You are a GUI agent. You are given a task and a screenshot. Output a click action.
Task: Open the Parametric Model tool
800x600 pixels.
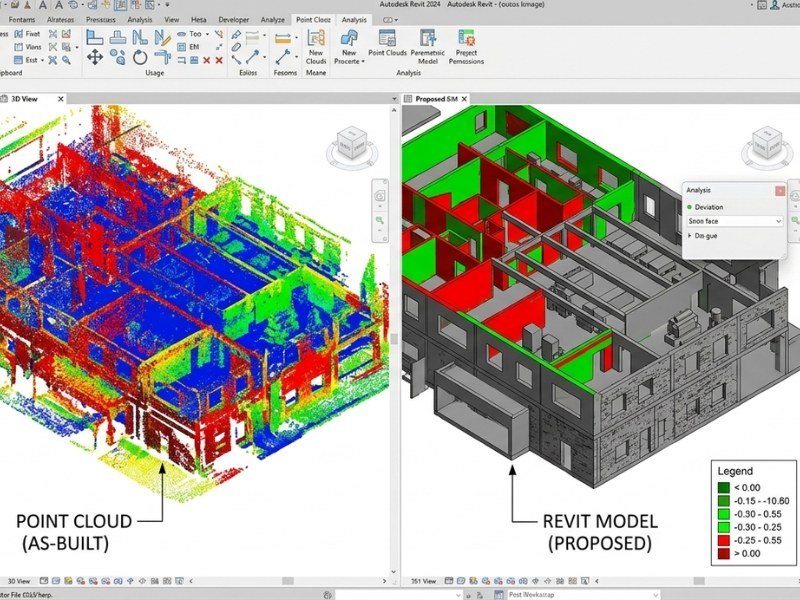(x=428, y=46)
